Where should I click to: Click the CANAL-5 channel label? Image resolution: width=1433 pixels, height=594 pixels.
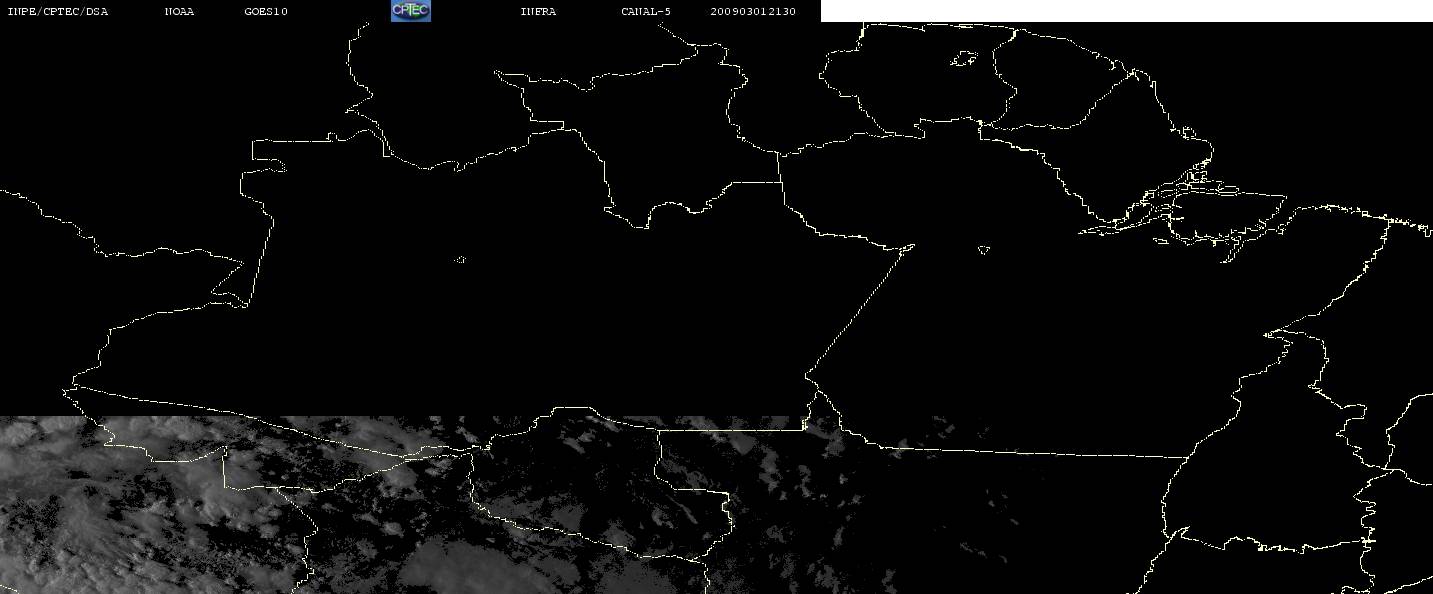click(x=646, y=11)
